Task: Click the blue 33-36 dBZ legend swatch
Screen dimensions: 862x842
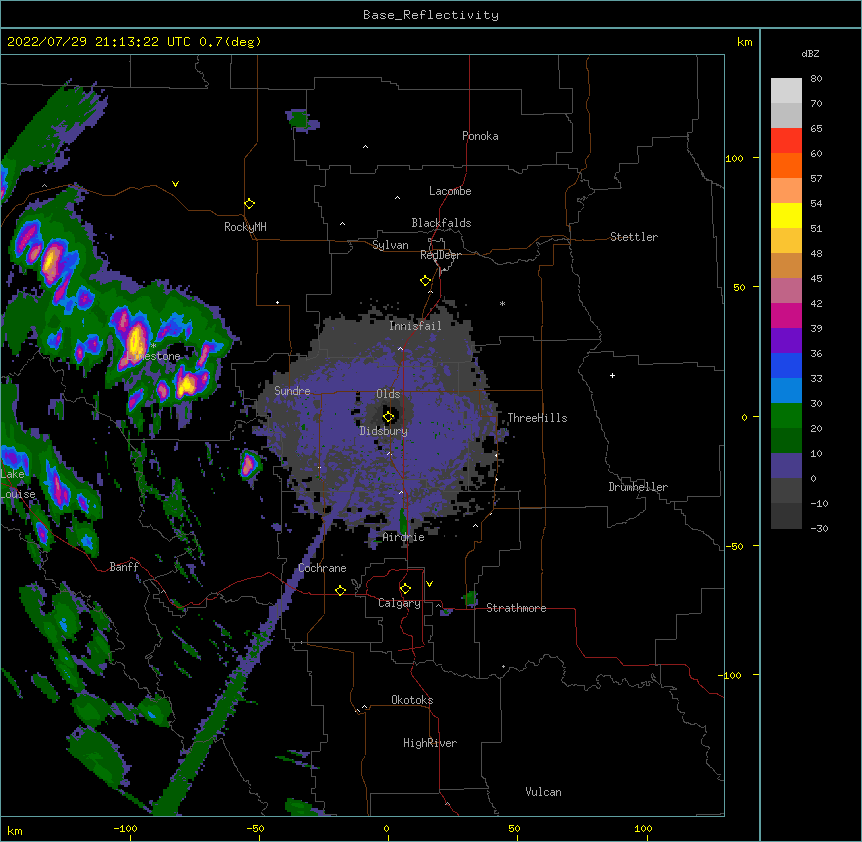Action: click(x=786, y=365)
